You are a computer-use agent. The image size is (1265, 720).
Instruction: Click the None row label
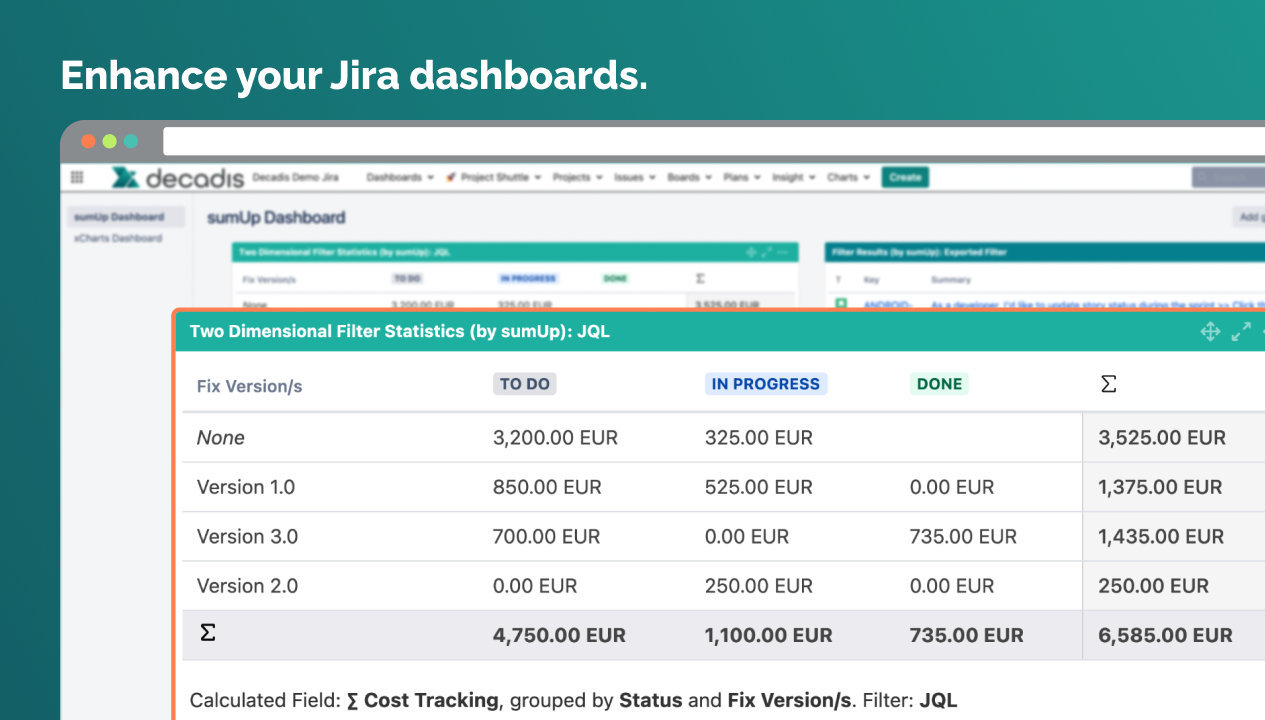221,438
